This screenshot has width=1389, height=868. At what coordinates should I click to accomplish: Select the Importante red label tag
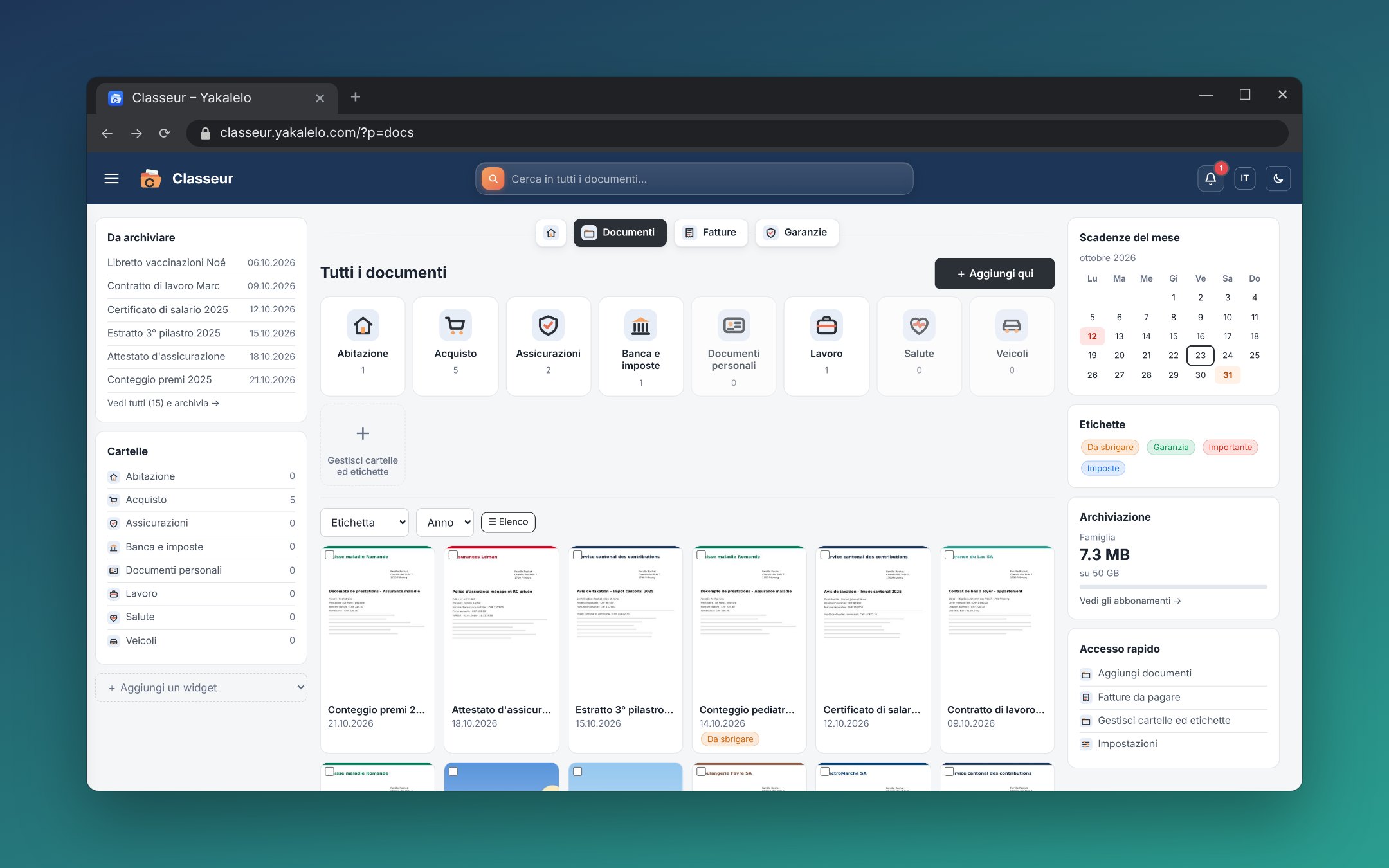(x=1230, y=448)
